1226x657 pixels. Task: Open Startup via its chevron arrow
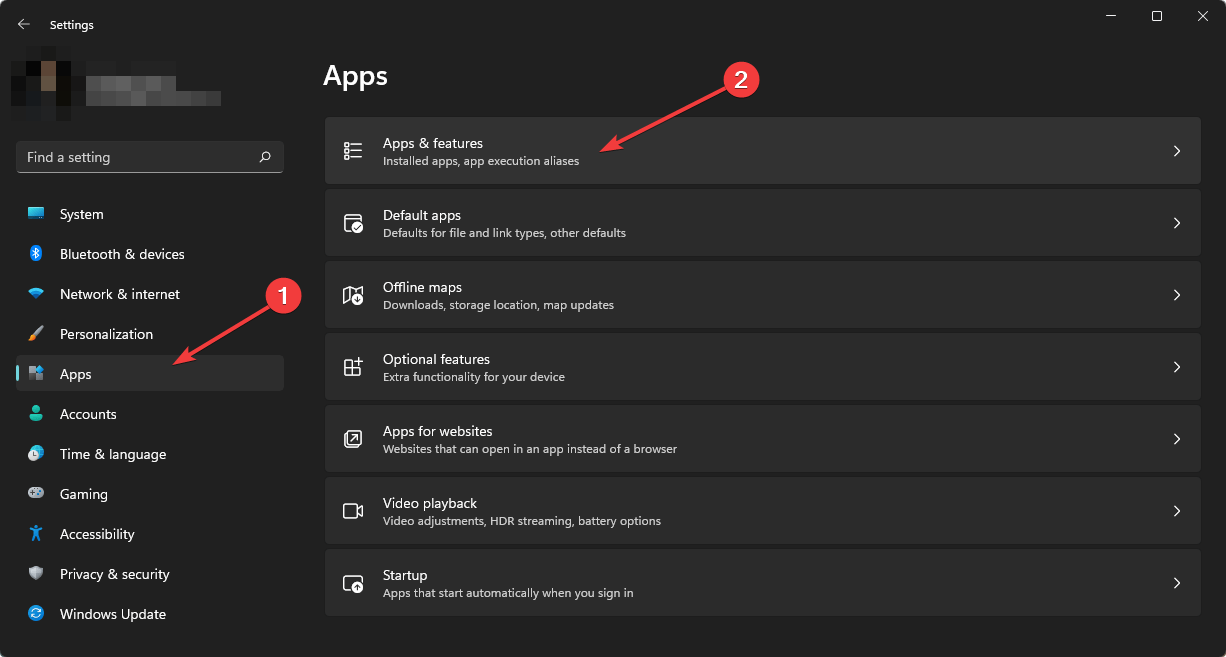click(1176, 582)
